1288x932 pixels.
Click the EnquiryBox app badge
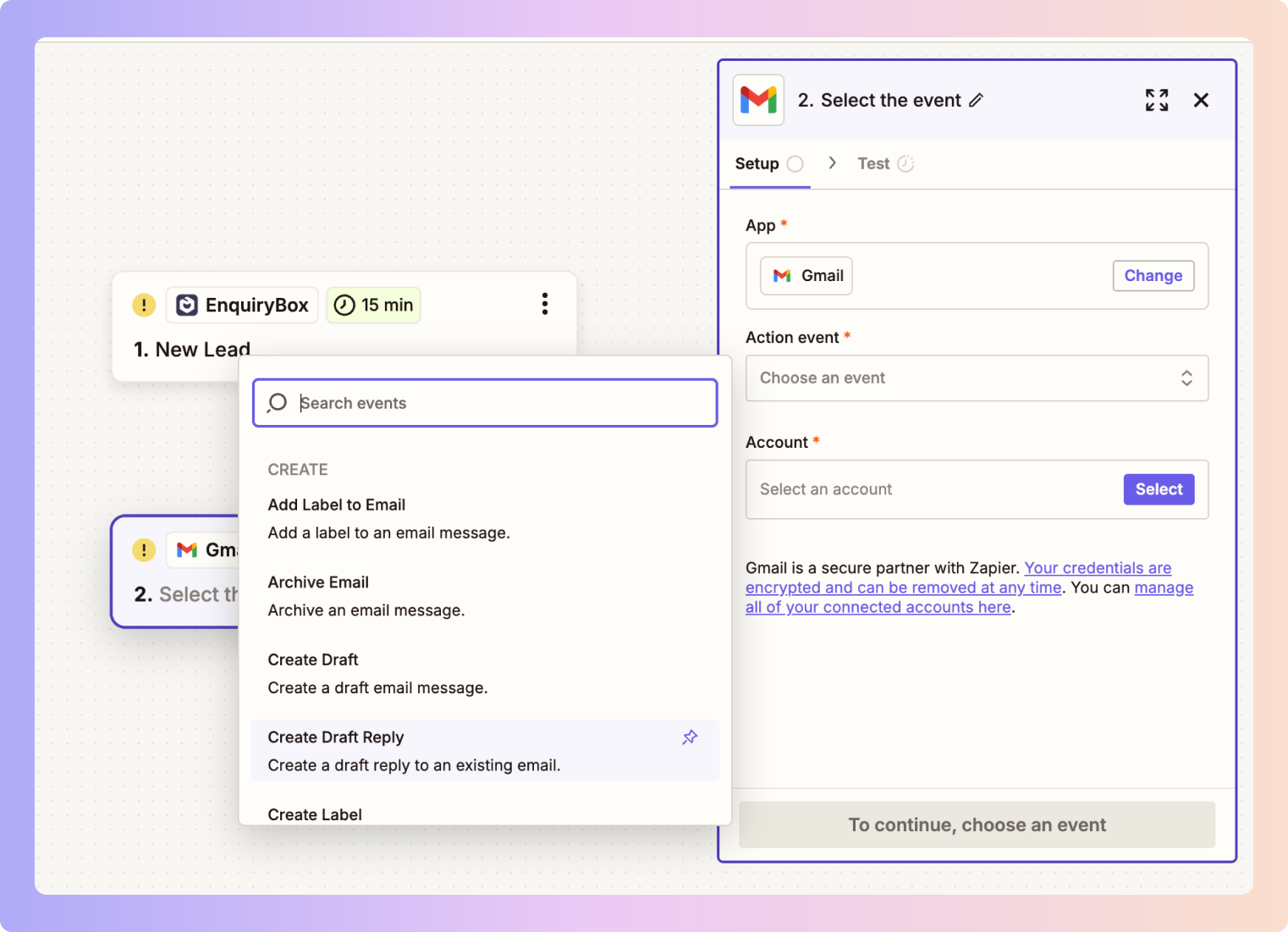coord(242,305)
